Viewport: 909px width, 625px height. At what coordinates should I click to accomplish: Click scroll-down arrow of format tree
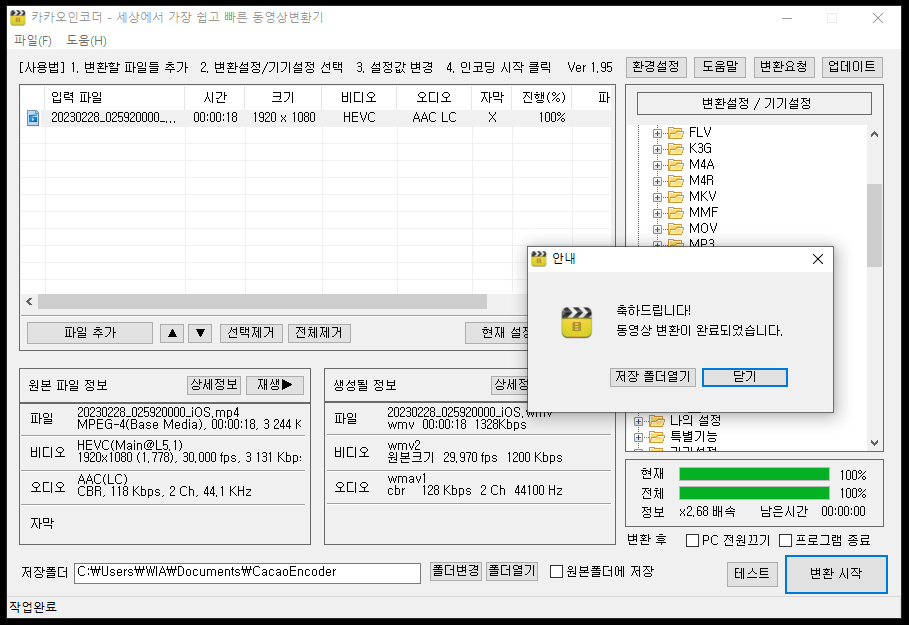tap(874, 443)
